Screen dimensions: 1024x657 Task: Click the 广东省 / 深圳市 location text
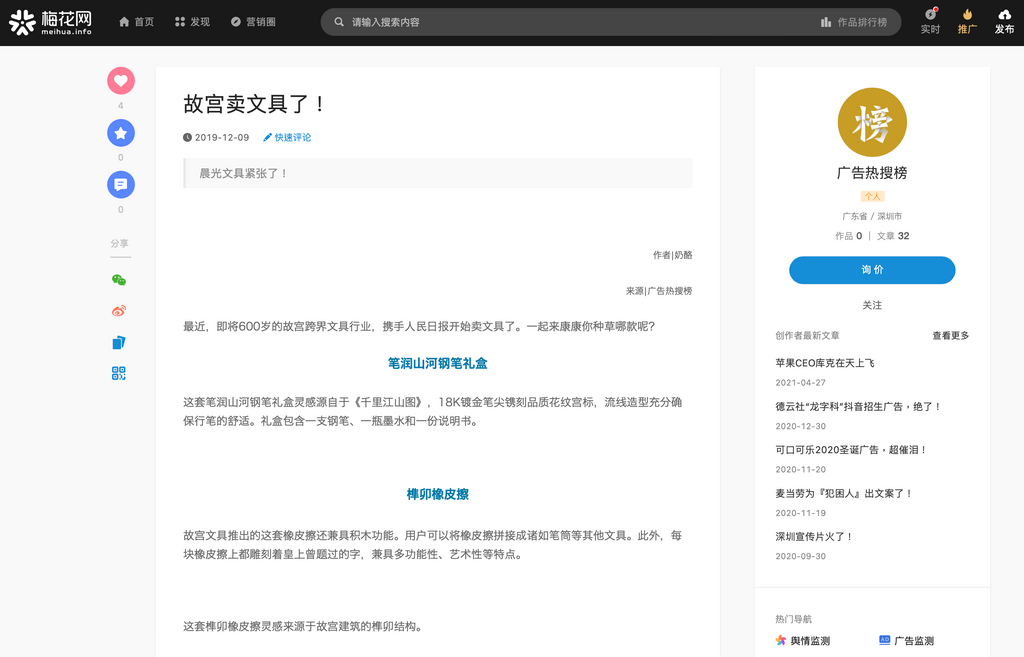tap(872, 216)
